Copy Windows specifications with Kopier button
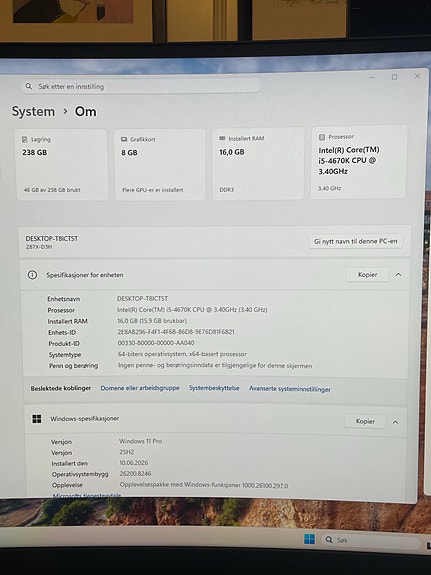The width and height of the screenshot is (431, 575). coord(365,421)
